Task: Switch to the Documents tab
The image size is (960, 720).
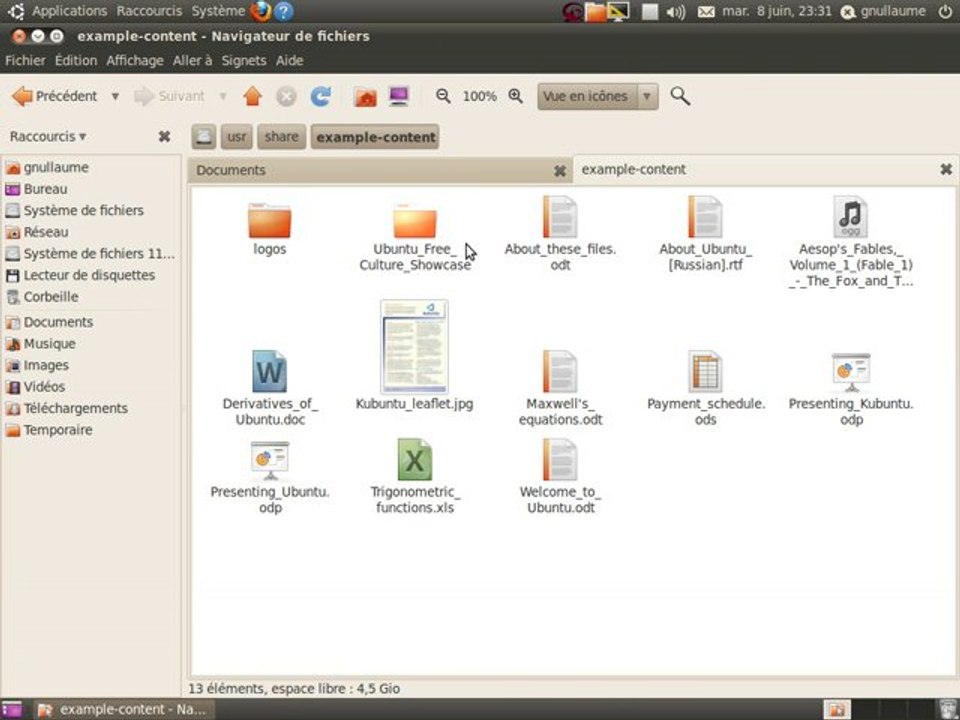Action: [380, 170]
